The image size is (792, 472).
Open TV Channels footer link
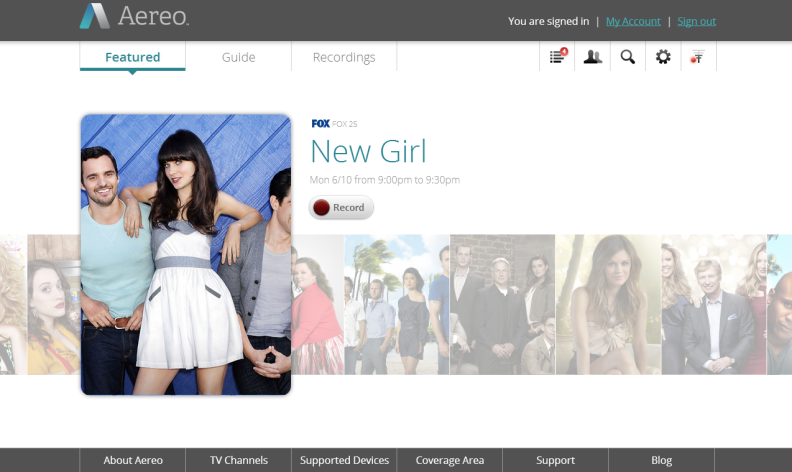click(238, 460)
